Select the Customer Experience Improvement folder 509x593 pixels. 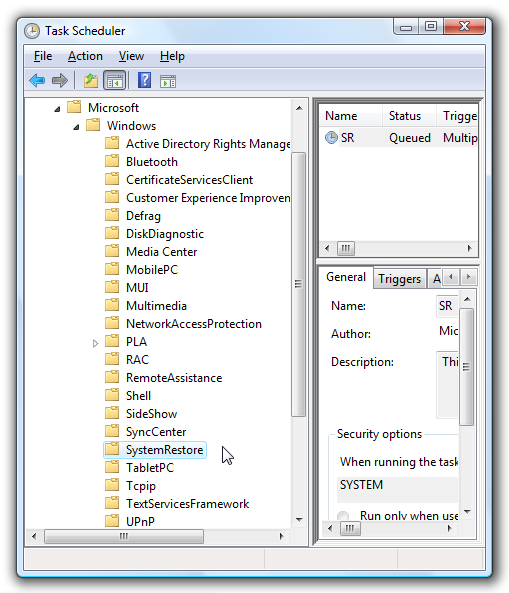point(208,198)
